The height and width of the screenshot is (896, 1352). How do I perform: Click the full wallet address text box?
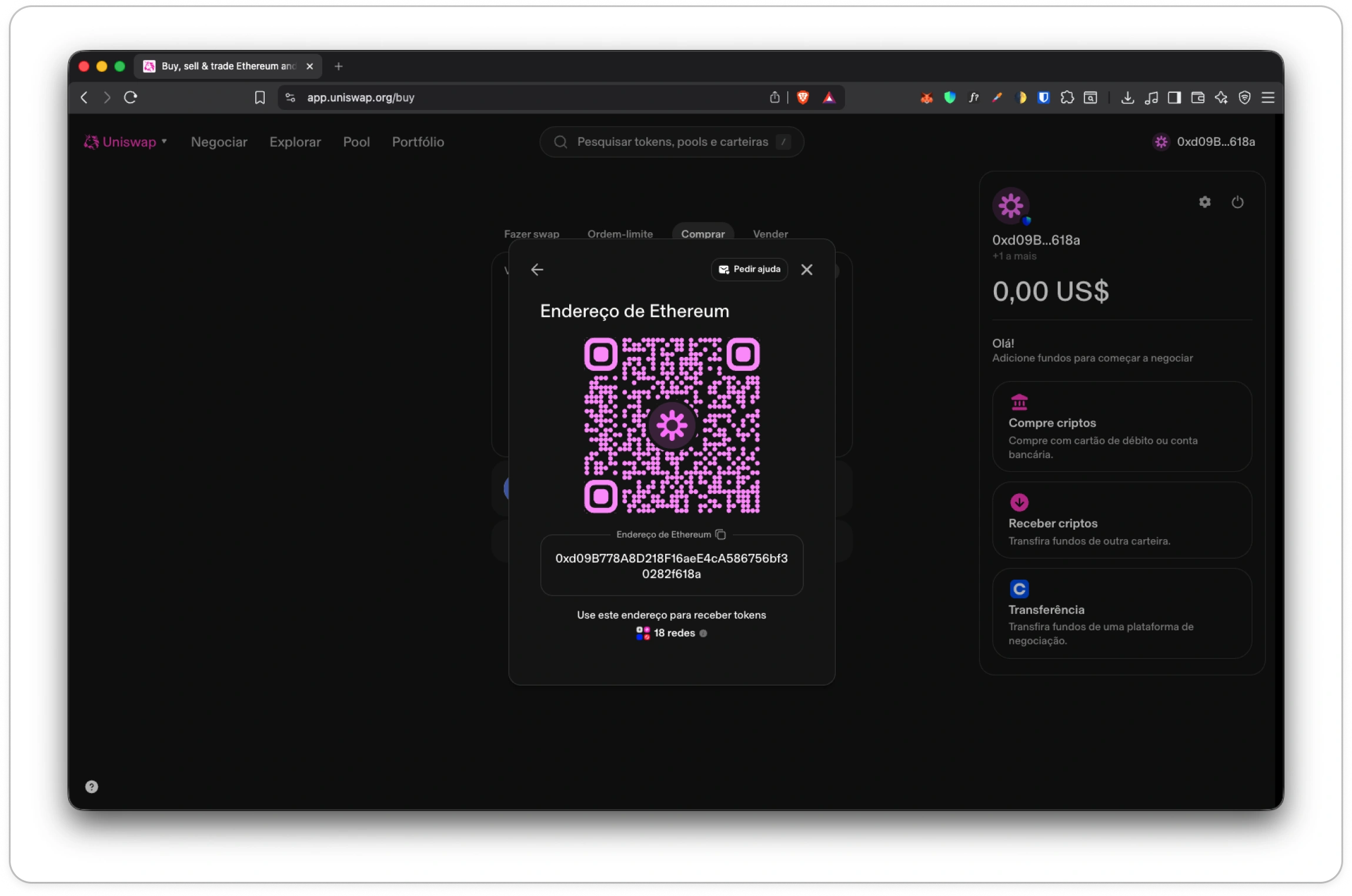[x=672, y=566]
